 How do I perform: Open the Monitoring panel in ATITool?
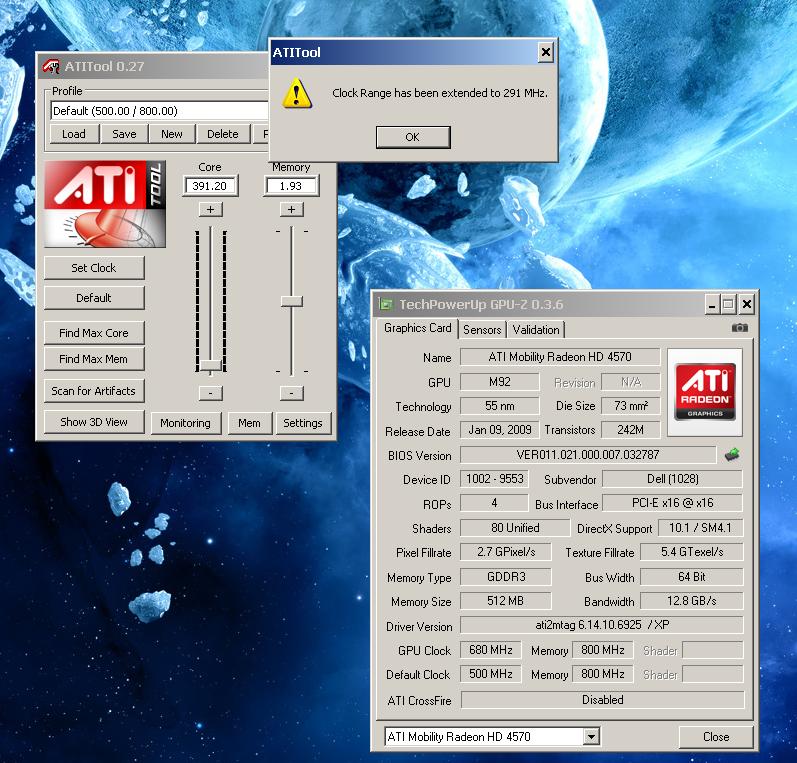(186, 423)
